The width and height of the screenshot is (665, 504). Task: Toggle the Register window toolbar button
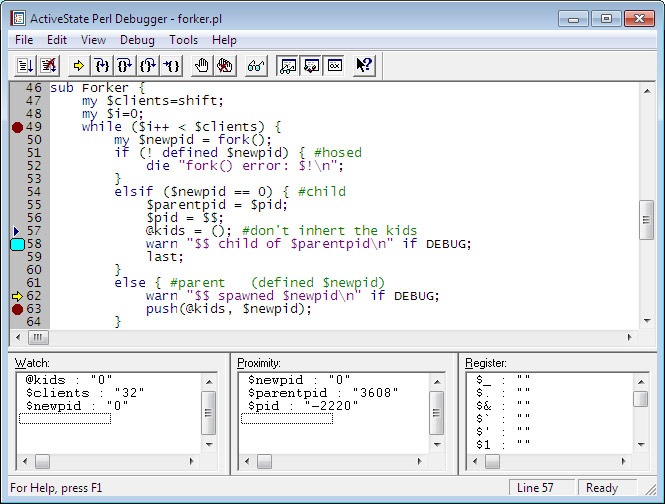[335, 66]
